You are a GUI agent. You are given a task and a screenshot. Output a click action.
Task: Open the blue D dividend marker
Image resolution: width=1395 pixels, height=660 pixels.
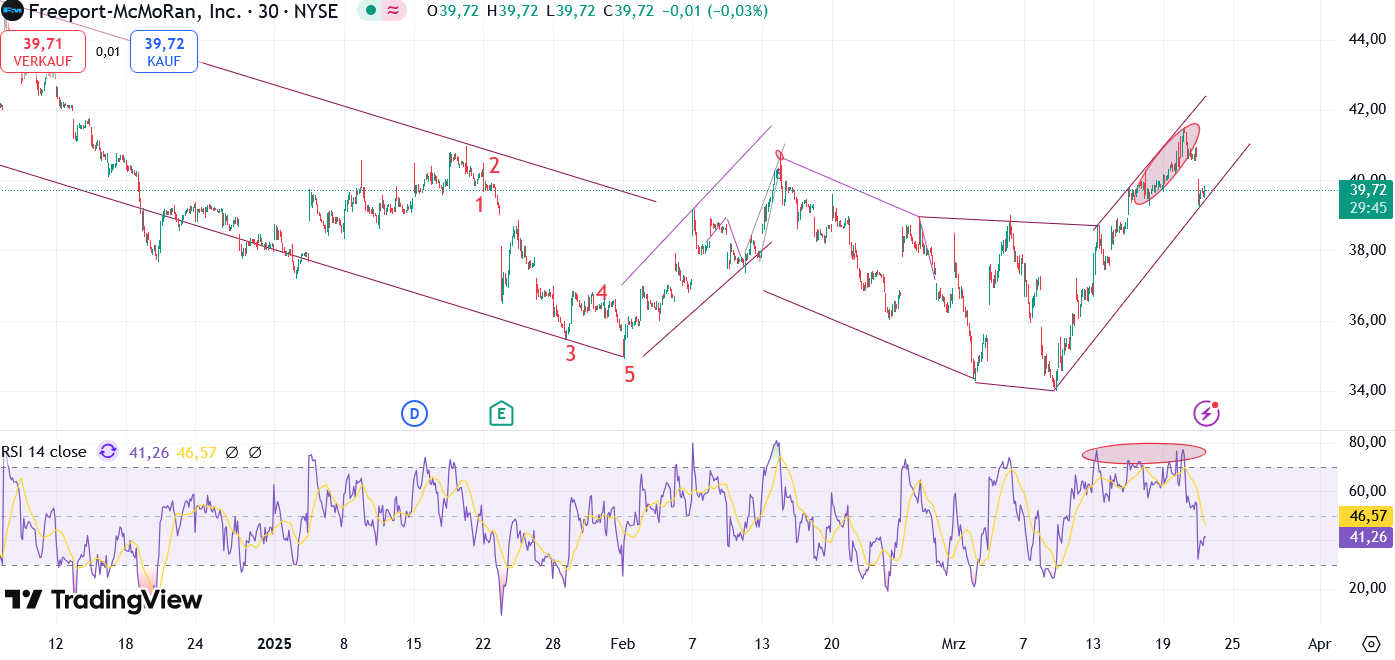pyautogui.click(x=414, y=413)
